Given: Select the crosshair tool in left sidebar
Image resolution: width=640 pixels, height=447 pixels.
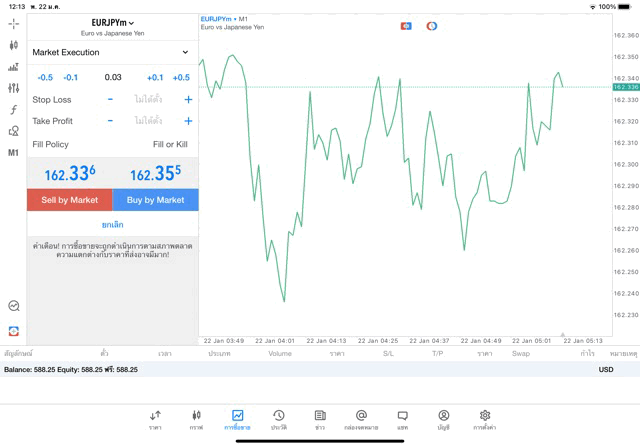Looking at the screenshot, I should click(13, 23).
